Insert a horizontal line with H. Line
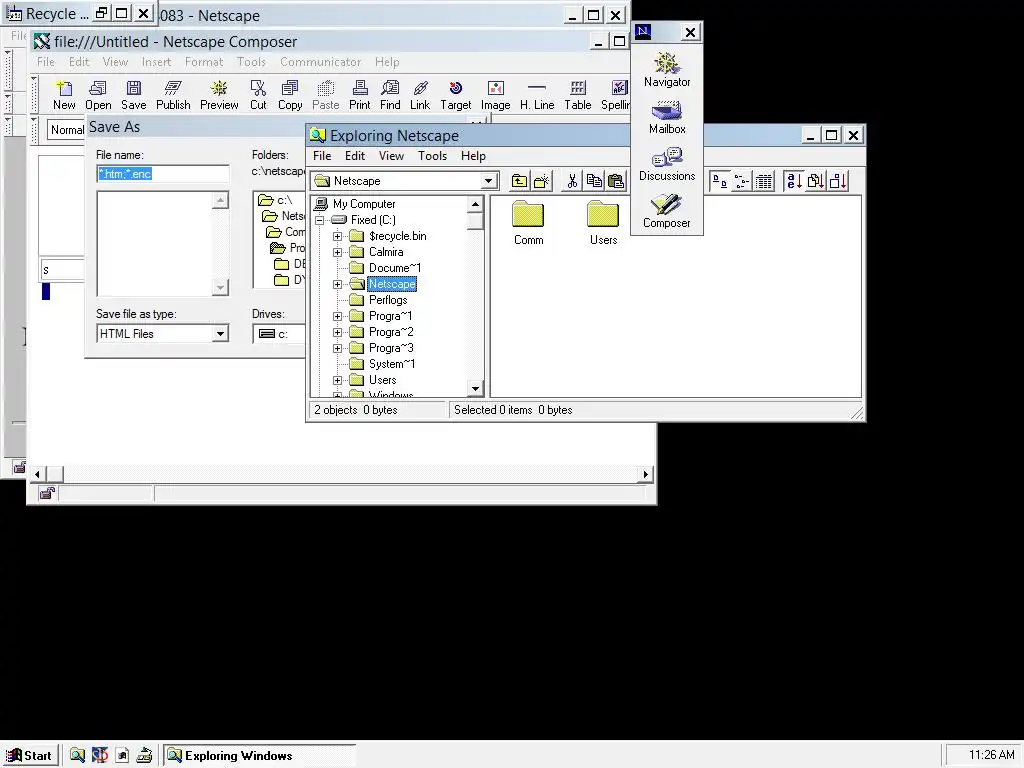 pyautogui.click(x=537, y=95)
